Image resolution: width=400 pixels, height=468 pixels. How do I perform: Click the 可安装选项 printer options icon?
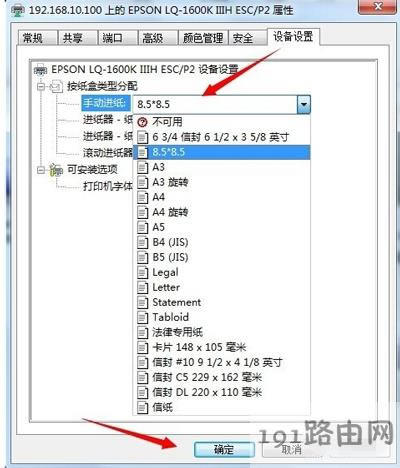pyautogui.click(x=56, y=170)
